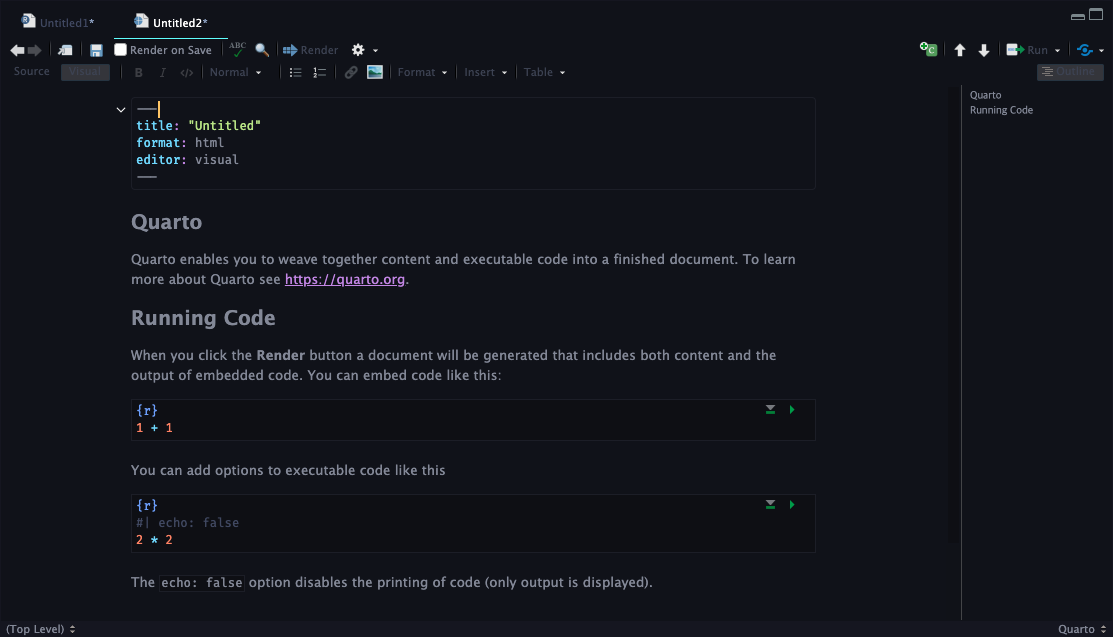Insert image using picture icon
This screenshot has width=1113, height=637.
click(375, 72)
